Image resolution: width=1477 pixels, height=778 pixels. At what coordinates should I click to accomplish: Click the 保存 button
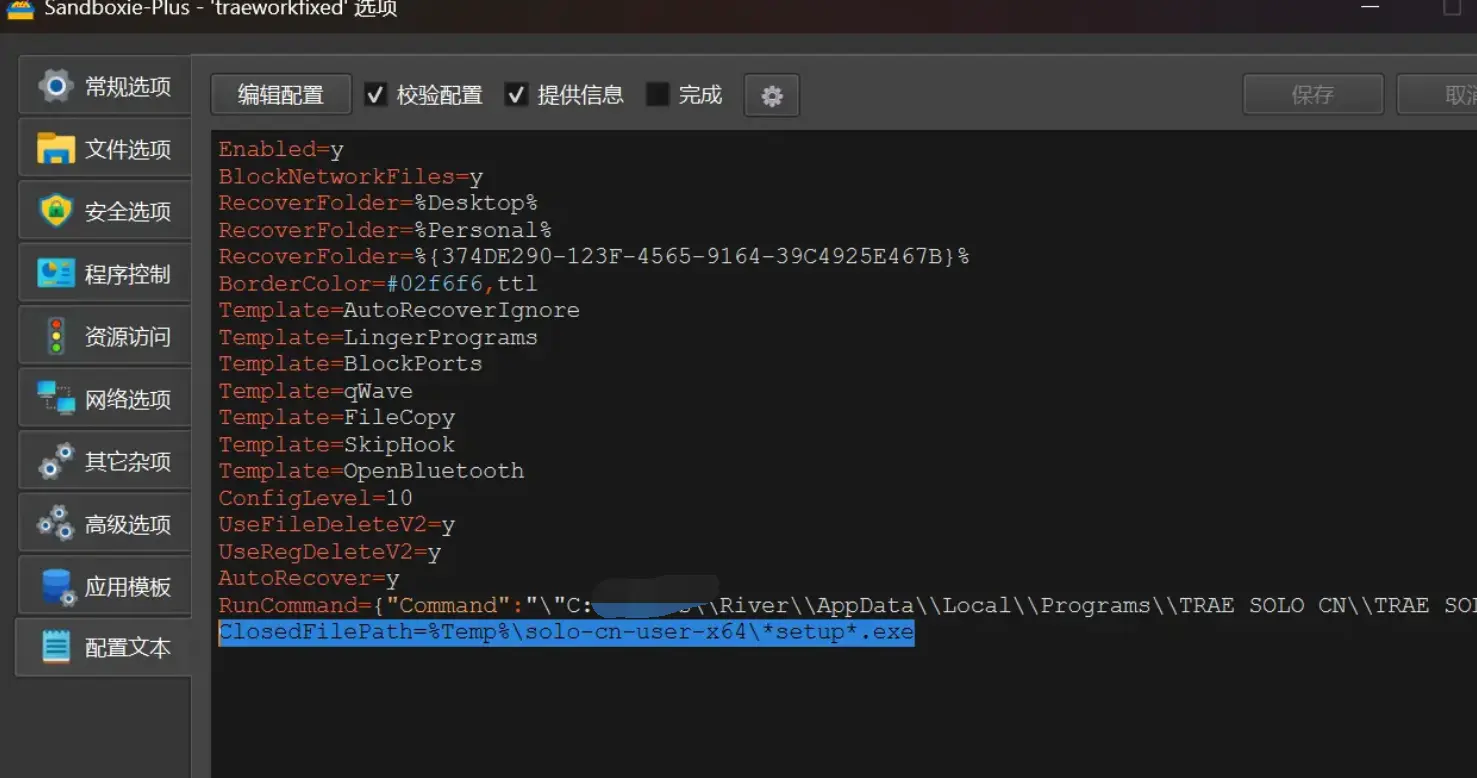click(1313, 95)
